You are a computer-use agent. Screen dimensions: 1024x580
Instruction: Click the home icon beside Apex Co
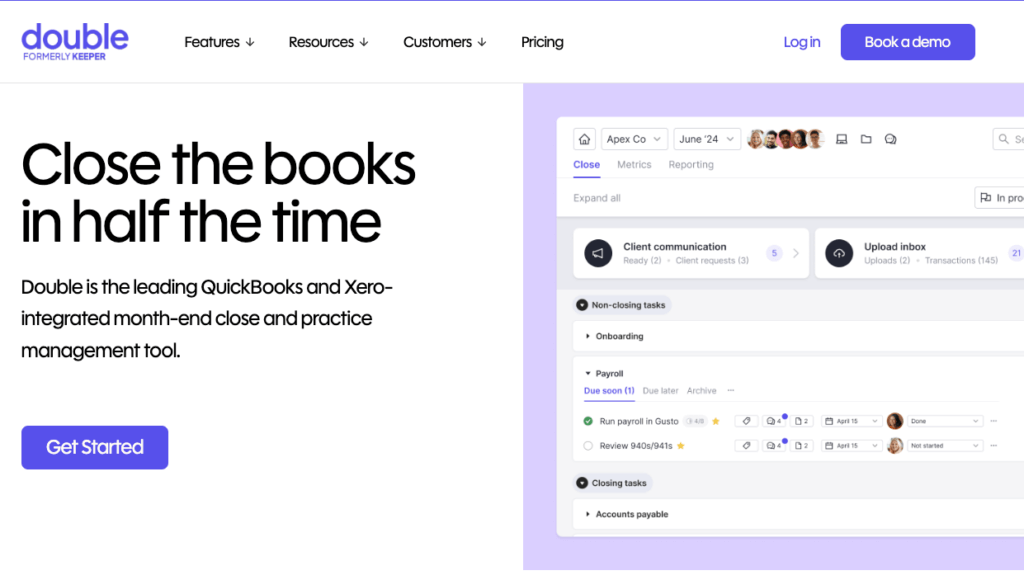click(585, 139)
